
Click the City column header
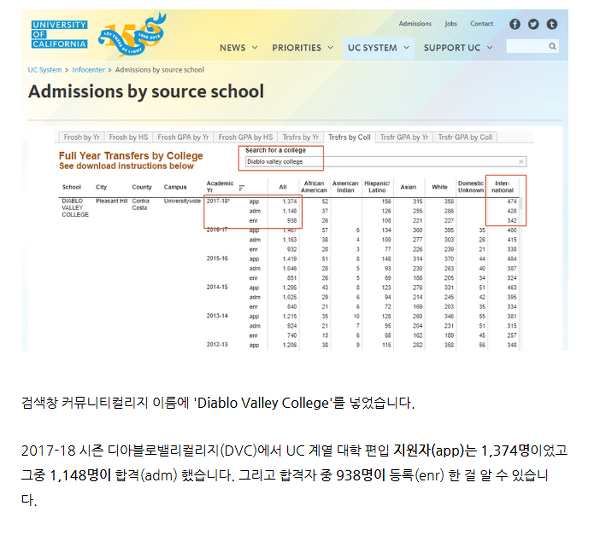point(101,187)
